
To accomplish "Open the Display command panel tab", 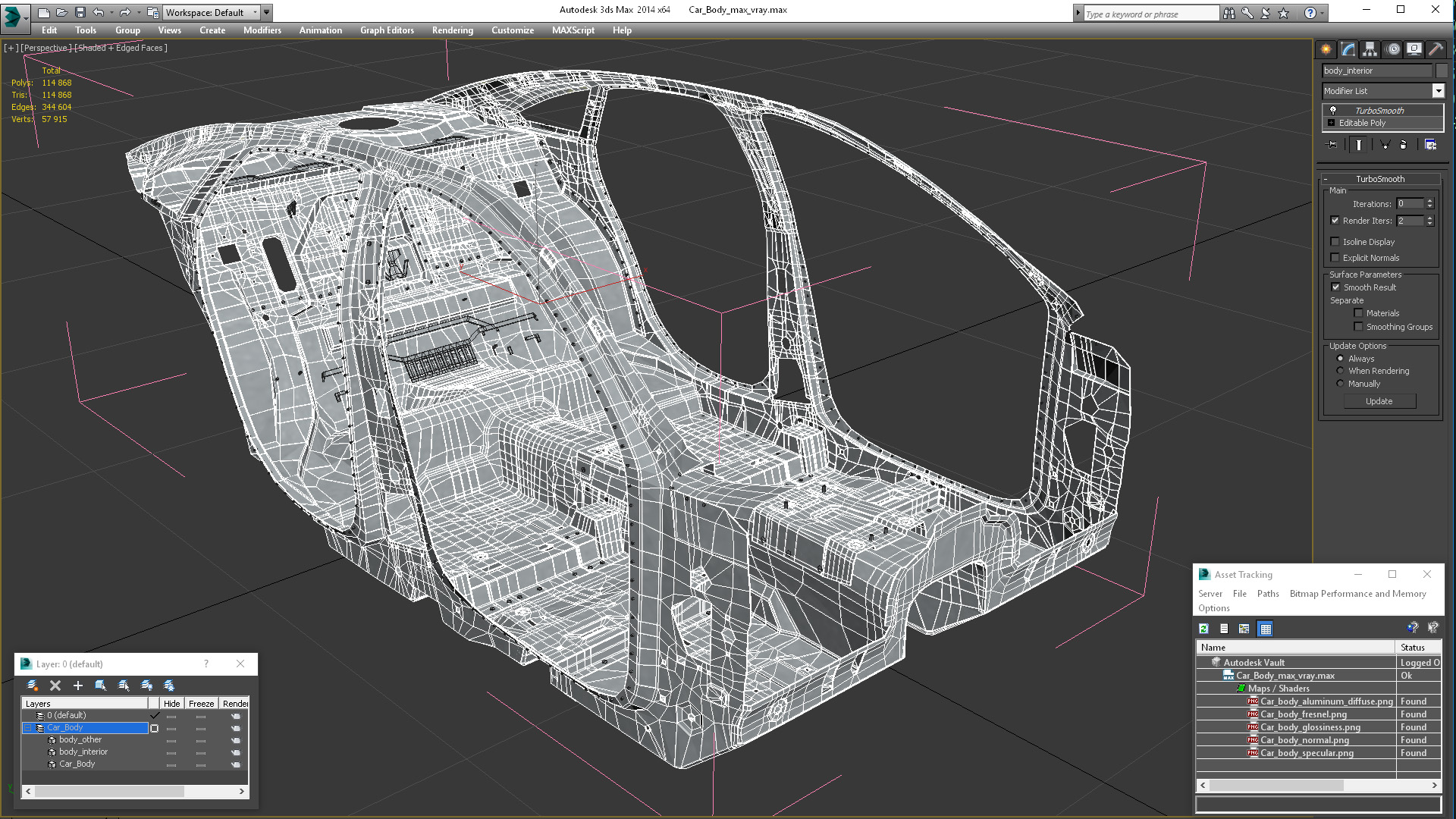I will [x=1414, y=49].
